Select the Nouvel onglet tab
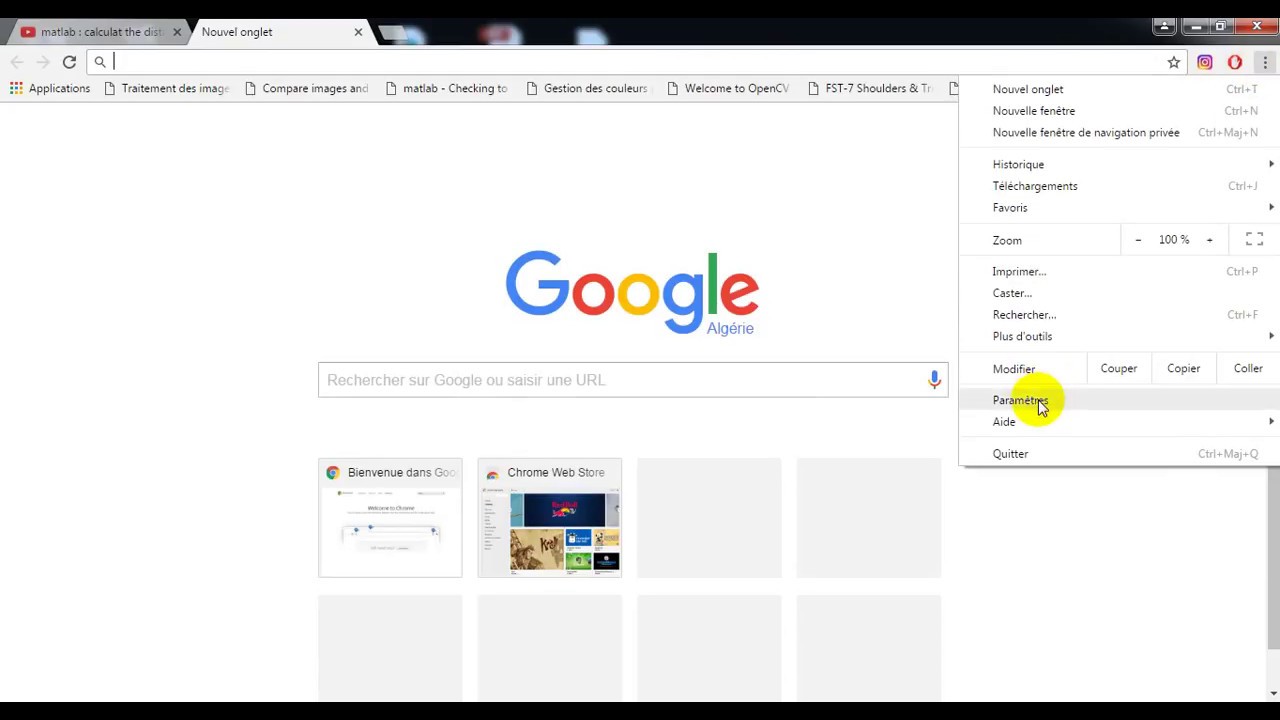 (x=280, y=32)
